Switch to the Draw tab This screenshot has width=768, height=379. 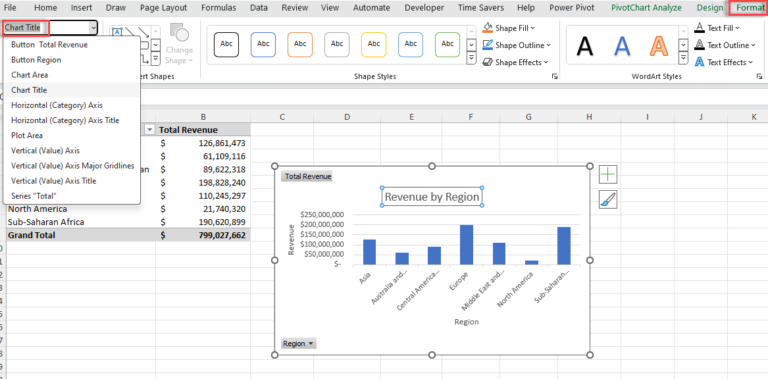point(116,7)
